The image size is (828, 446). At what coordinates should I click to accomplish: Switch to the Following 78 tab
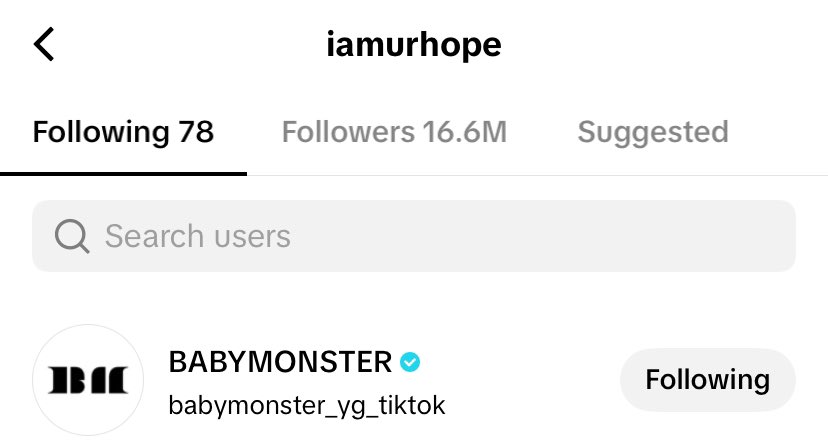tap(123, 132)
